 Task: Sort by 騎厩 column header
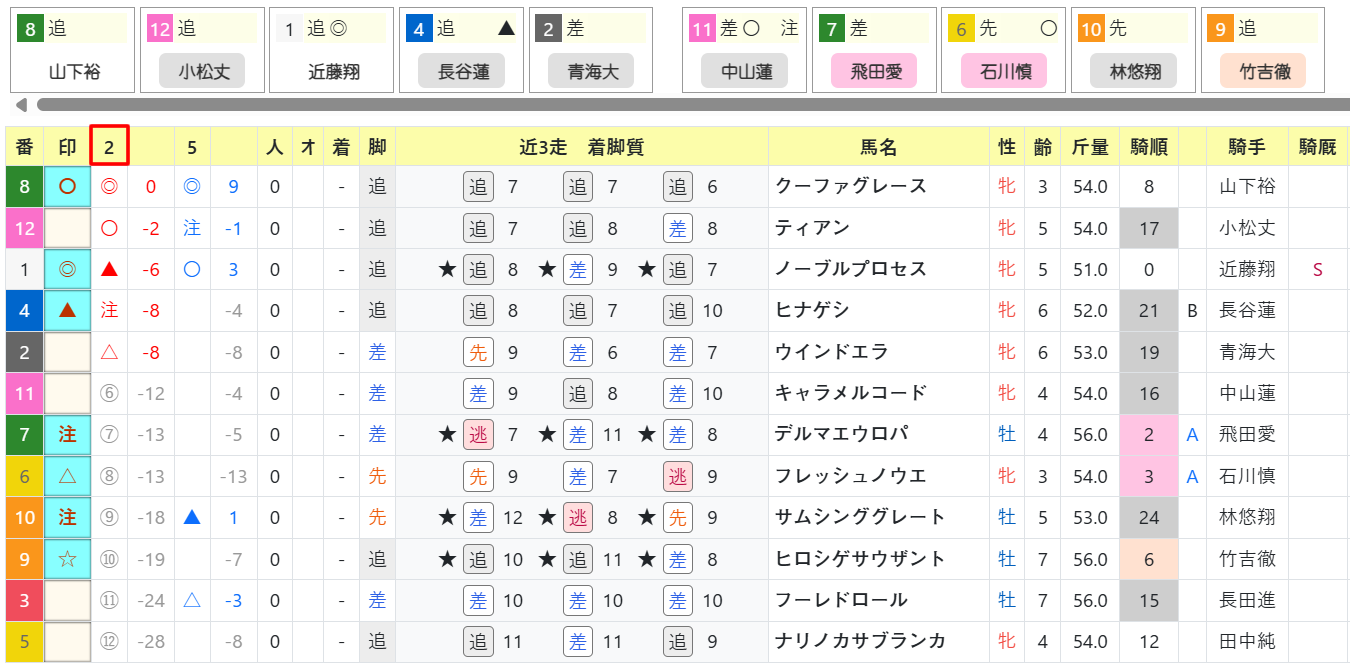[x=1317, y=147]
